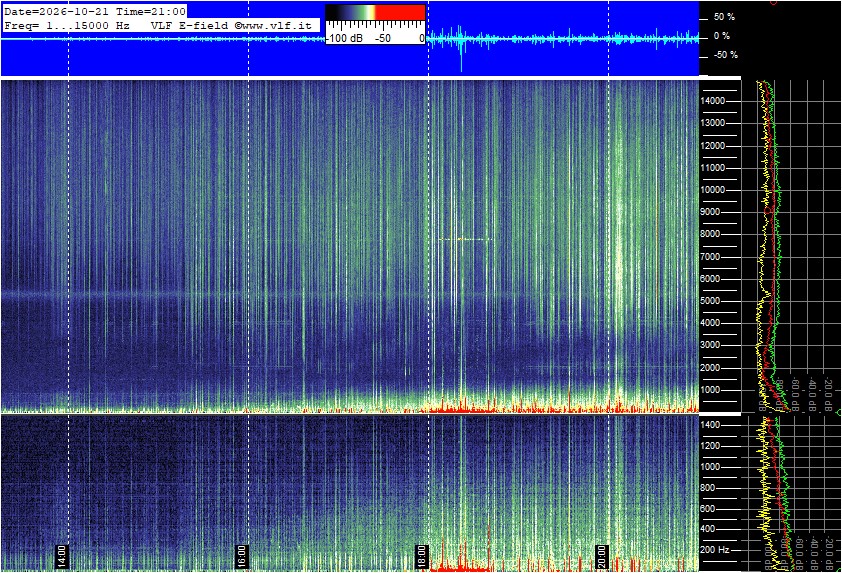Click the '-50' color scale label
842x573 pixels.
click(x=382, y=39)
